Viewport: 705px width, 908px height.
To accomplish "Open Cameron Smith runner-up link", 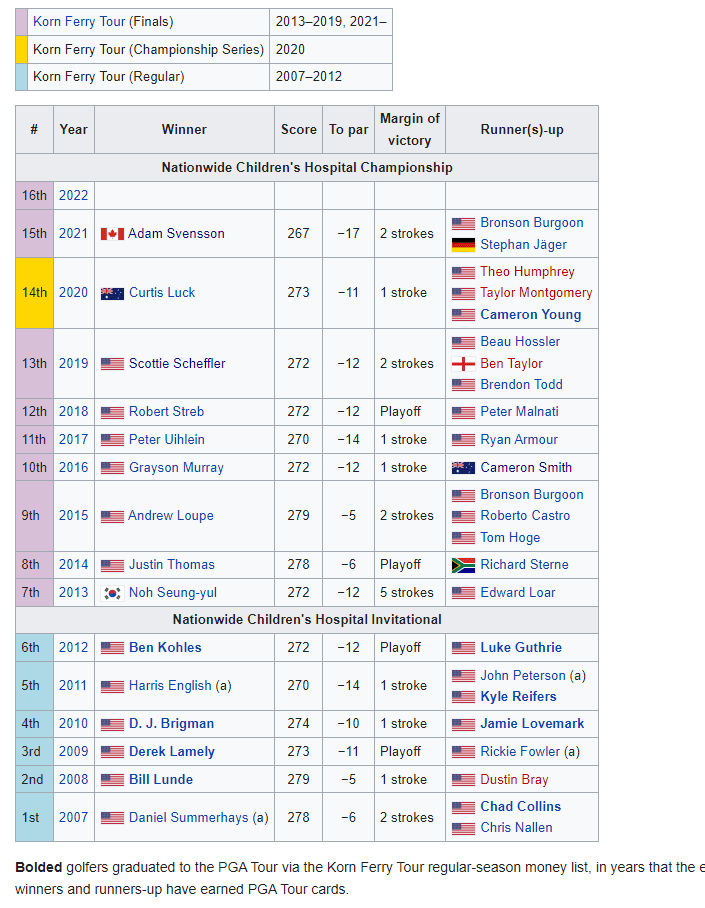I will click(526, 467).
